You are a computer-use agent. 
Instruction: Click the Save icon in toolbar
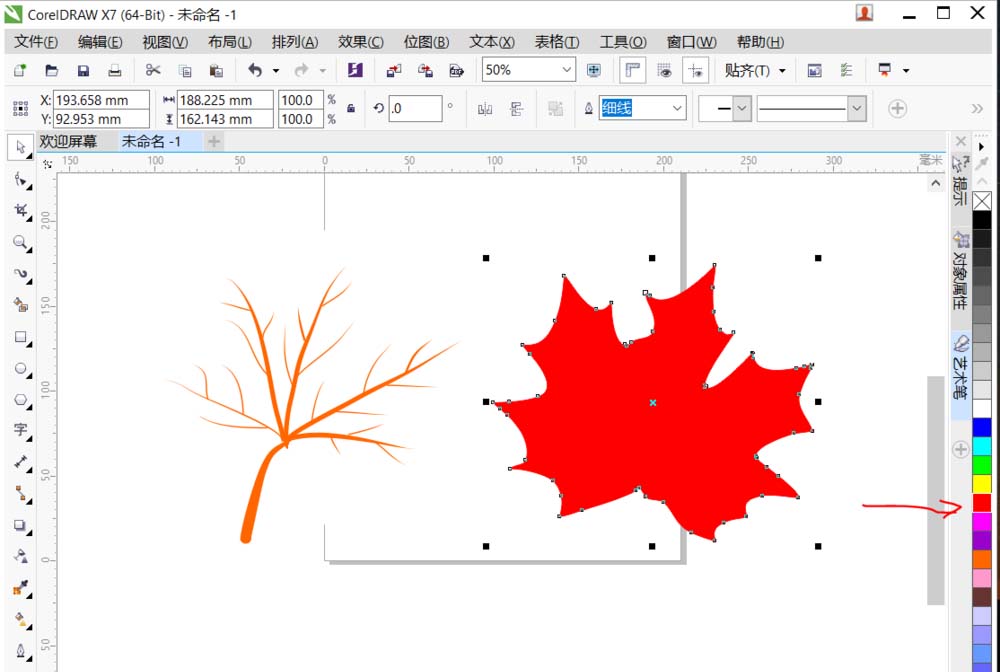pos(83,70)
